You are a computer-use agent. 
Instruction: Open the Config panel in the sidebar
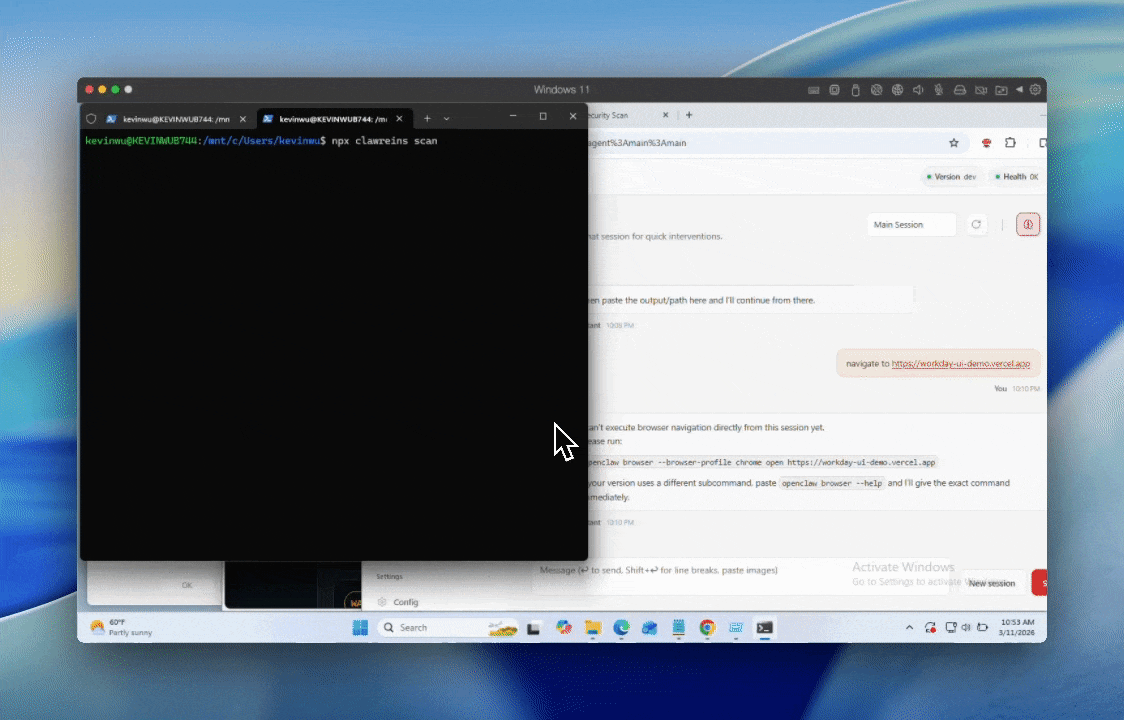406,602
